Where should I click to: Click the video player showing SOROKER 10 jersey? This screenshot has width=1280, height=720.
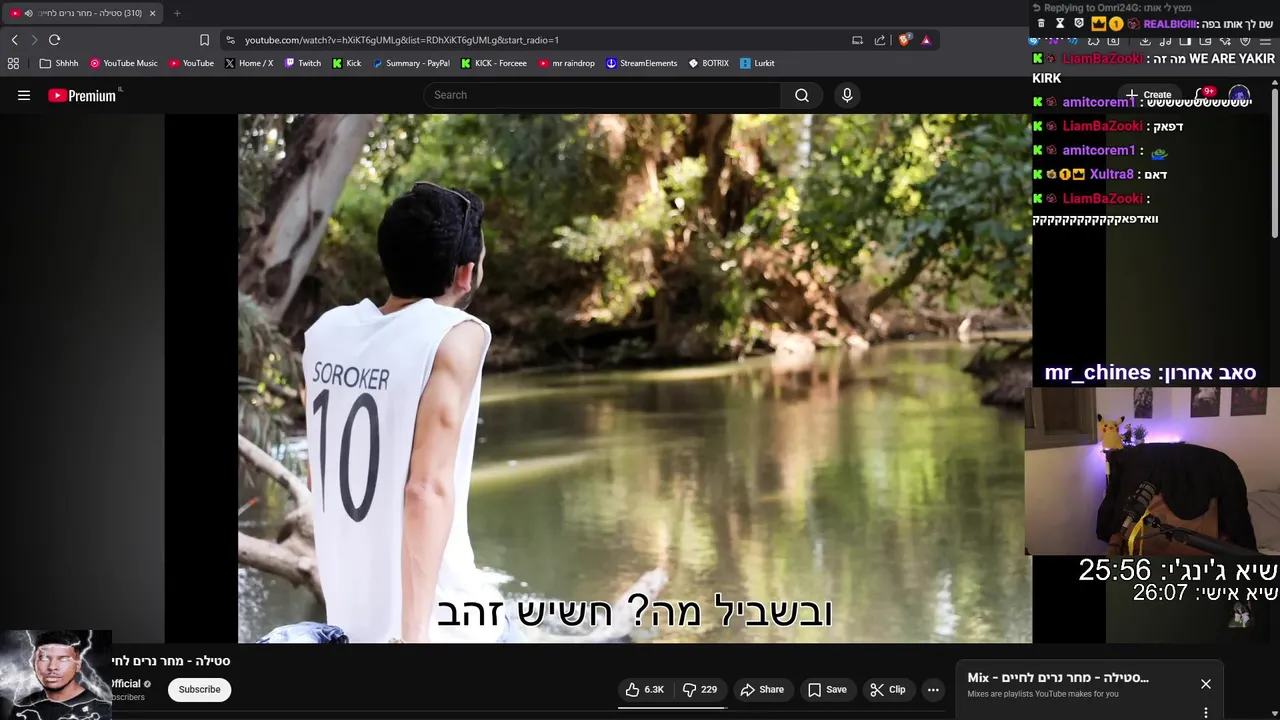click(x=635, y=378)
